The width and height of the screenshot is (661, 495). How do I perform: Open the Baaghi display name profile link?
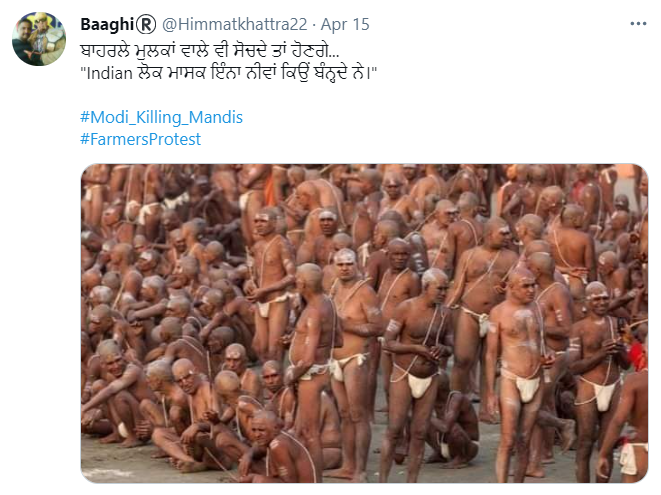point(104,24)
